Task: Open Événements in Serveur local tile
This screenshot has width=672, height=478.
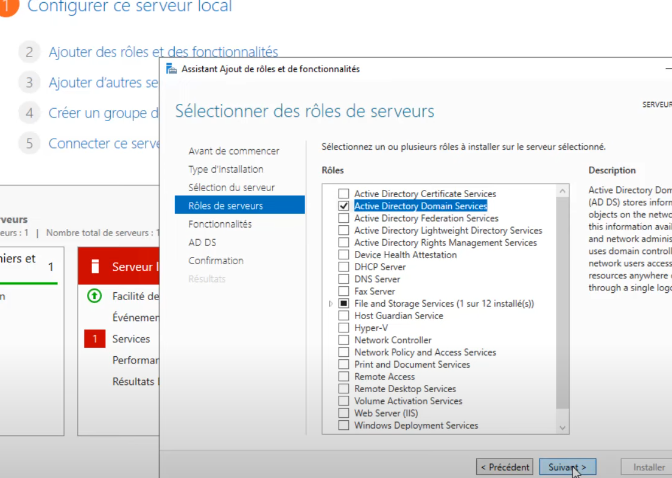Action: [x=135, y=317]
